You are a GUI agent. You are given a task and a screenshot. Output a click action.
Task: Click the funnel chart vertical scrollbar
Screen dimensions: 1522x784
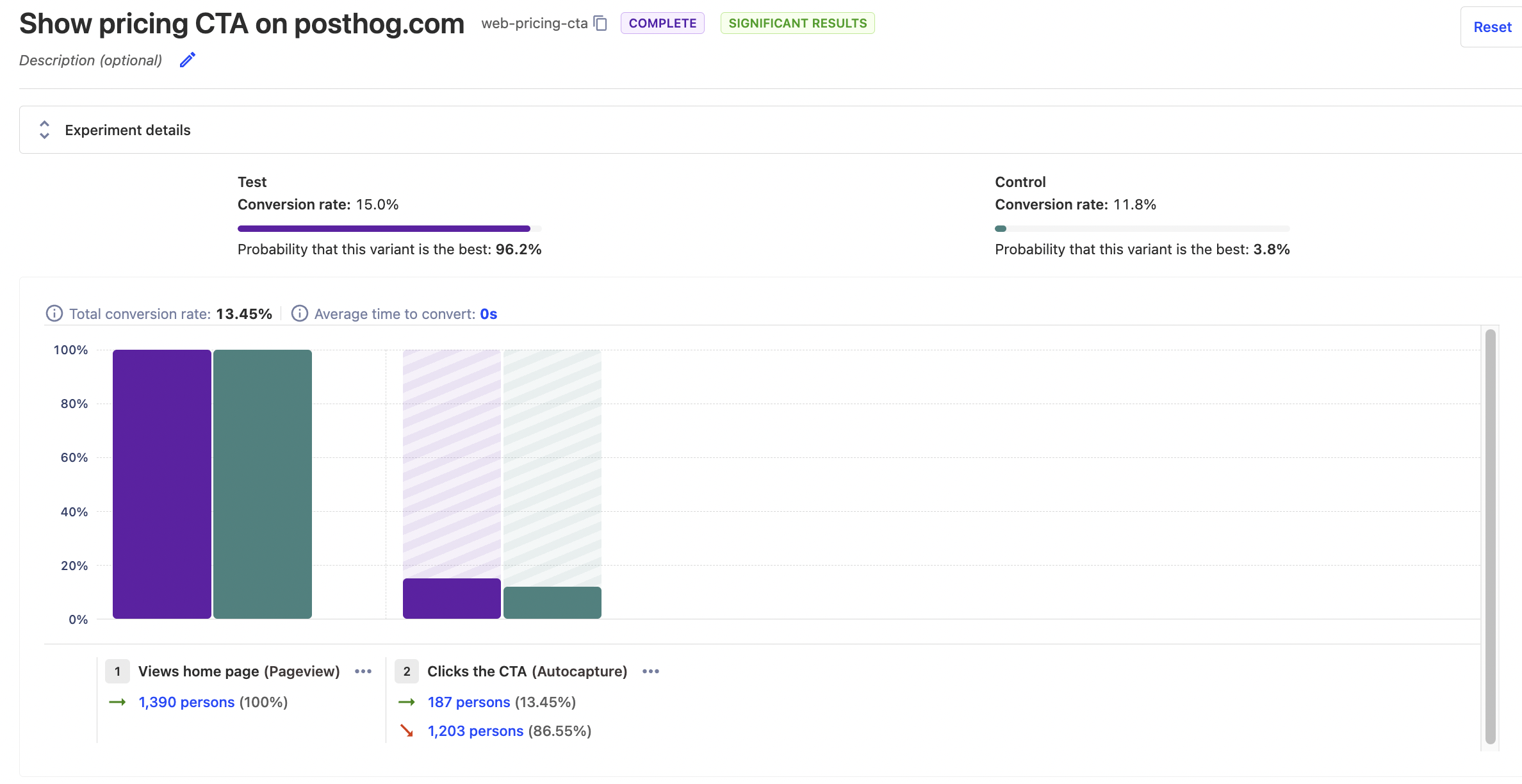coord(1490,537)
